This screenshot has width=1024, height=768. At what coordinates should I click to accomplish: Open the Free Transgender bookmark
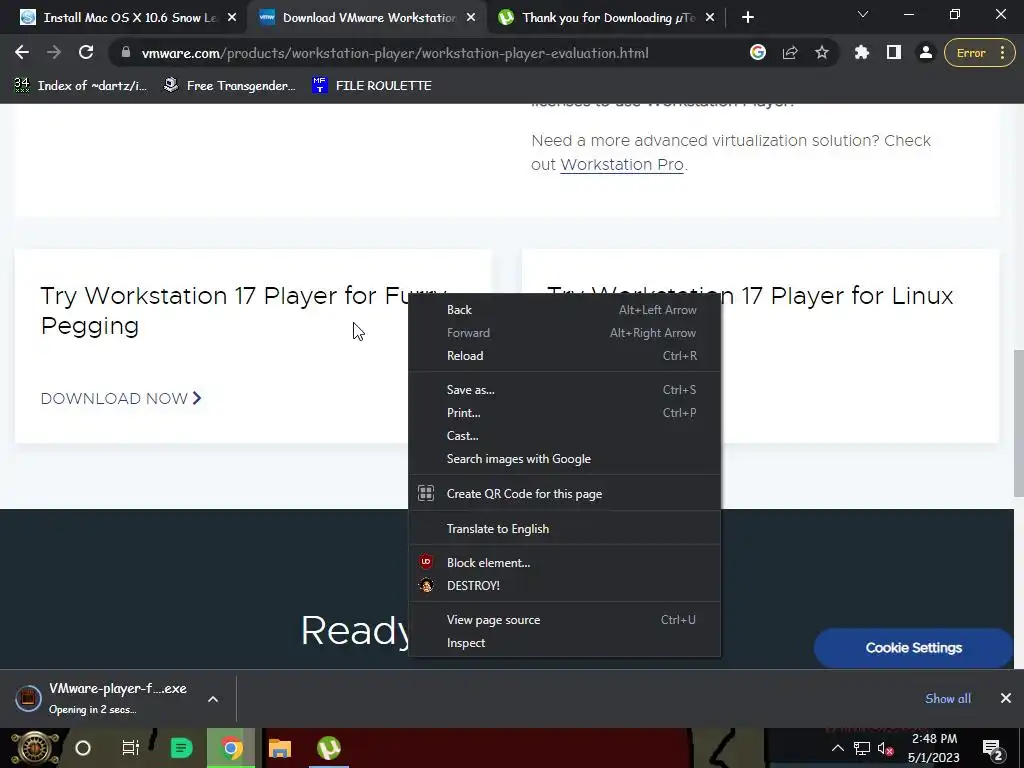(229, 86)
